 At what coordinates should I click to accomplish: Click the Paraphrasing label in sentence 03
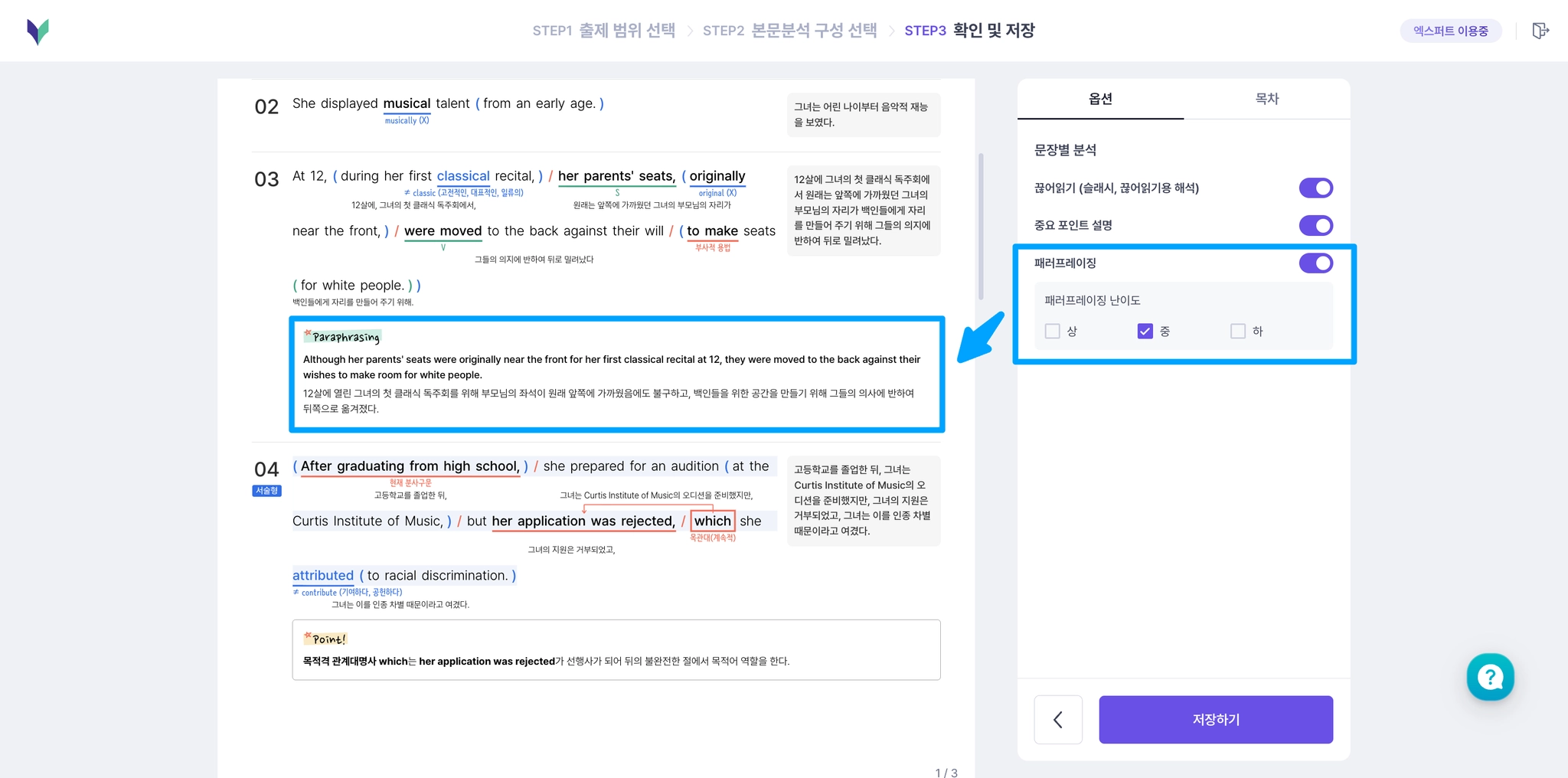[x=342, y=337]
